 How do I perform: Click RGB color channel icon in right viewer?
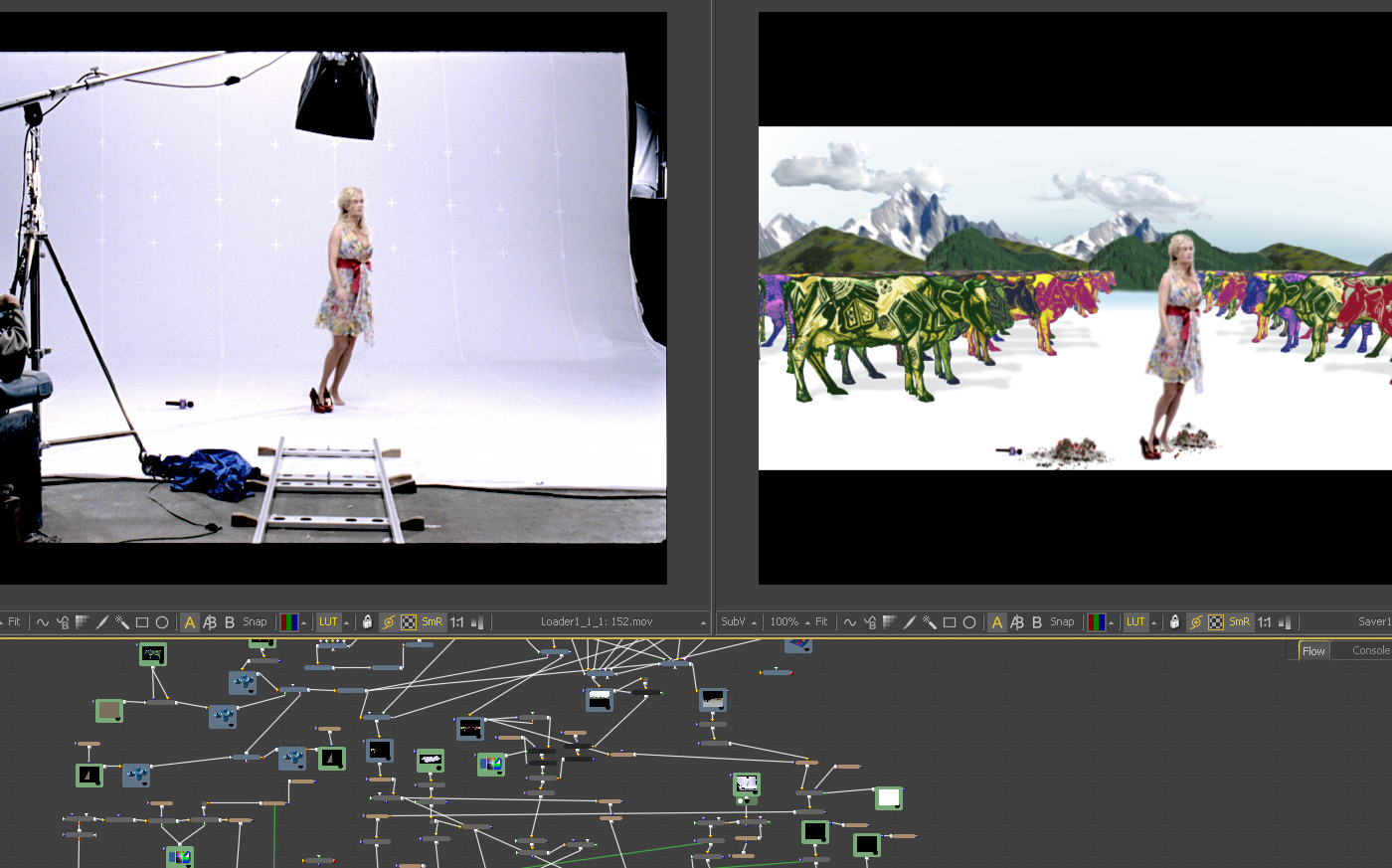coord(1097,622)
